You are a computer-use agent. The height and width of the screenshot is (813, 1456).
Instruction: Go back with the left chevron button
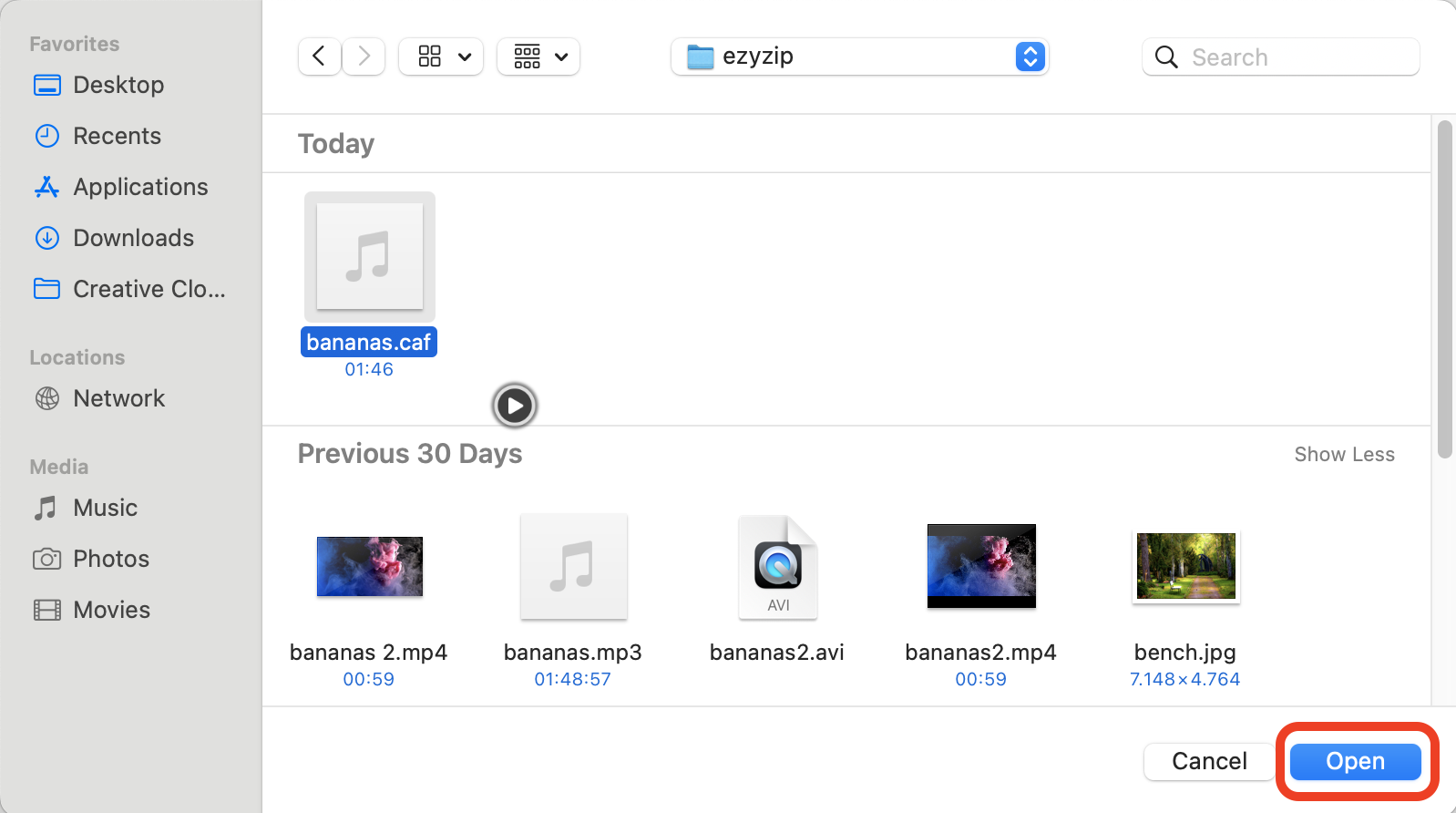coord(319,57)
